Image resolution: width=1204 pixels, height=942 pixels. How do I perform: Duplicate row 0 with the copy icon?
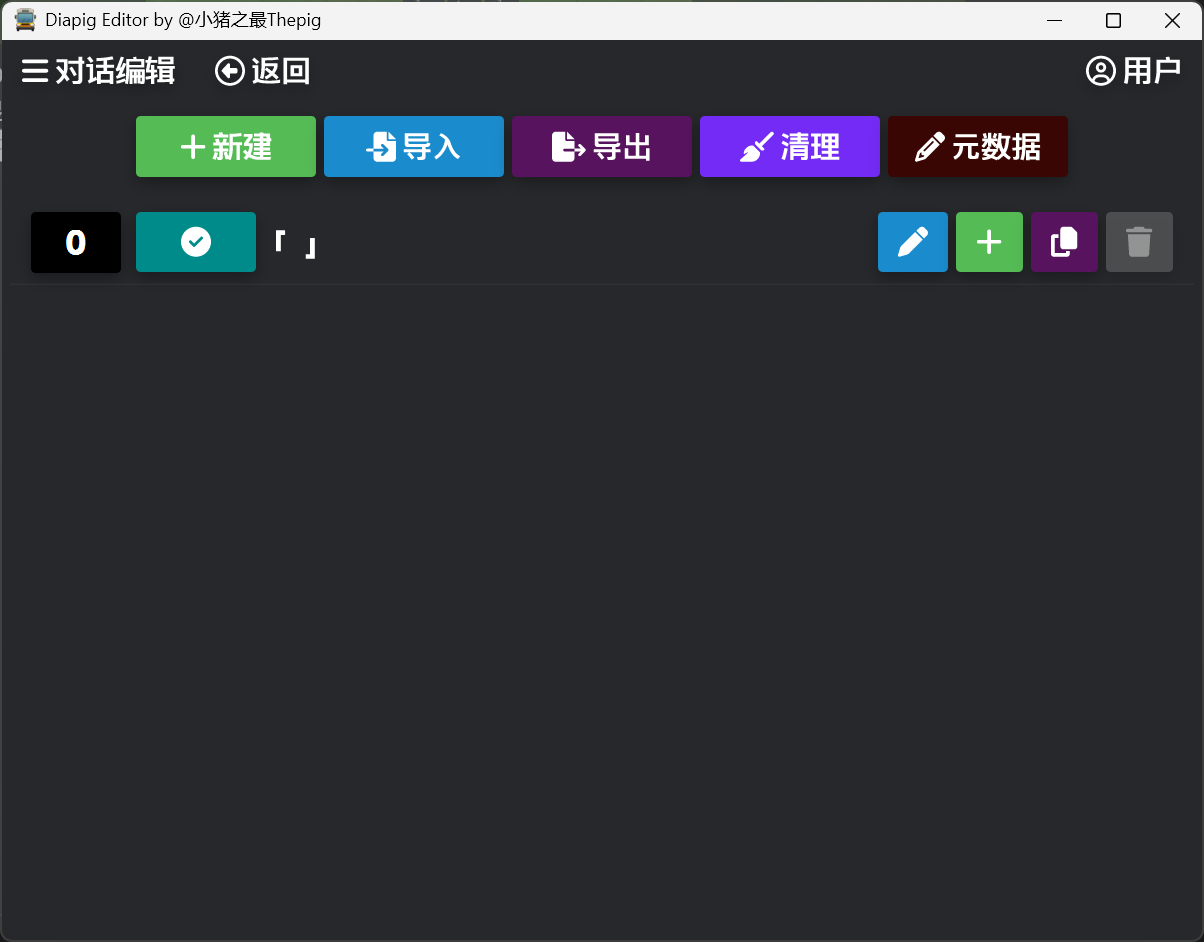point(1064,242)
